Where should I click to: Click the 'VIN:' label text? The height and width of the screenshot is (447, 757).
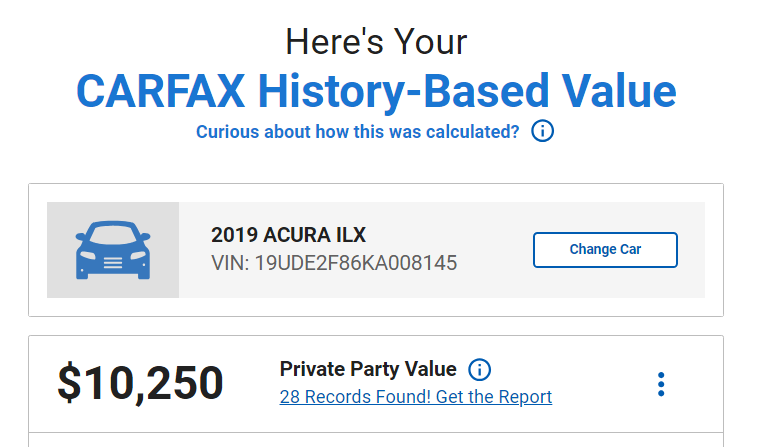pos(230,263)
